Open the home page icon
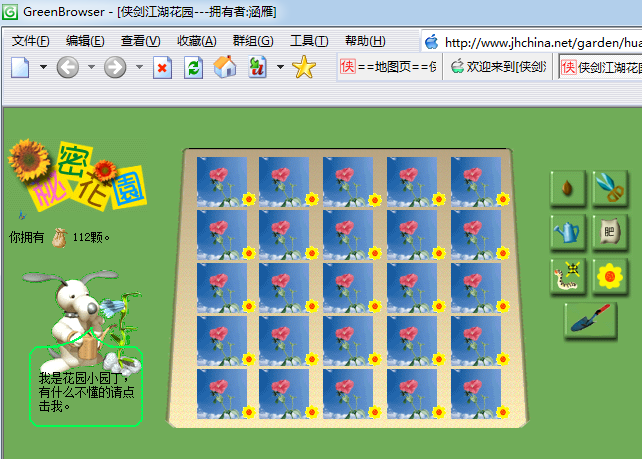Screen dimensions: 642x459 coord(225,67)
